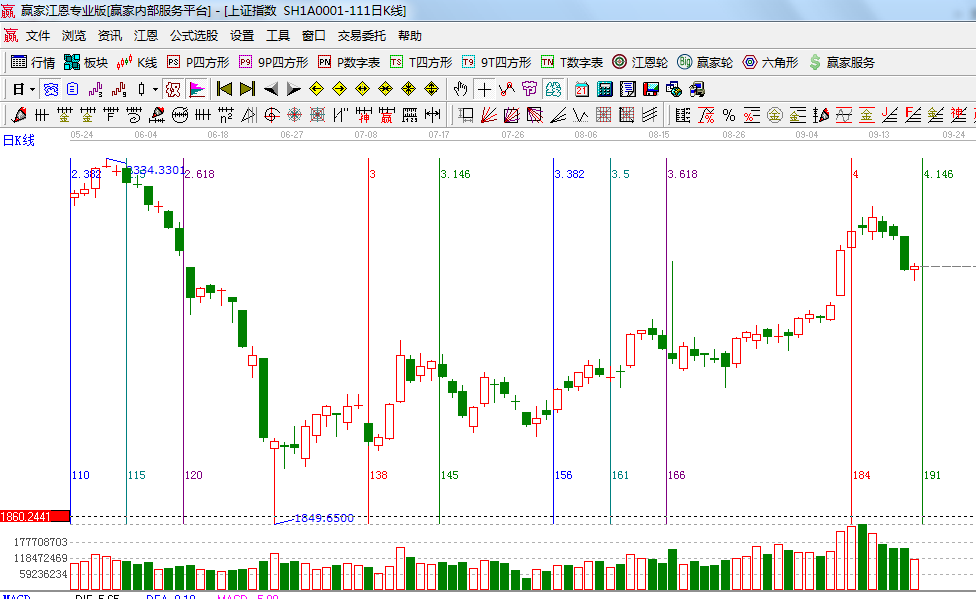Click the 赢家服务 button
Image resolution: width=976 pixels, height=599 pixels.
click(x=841, y=62)
